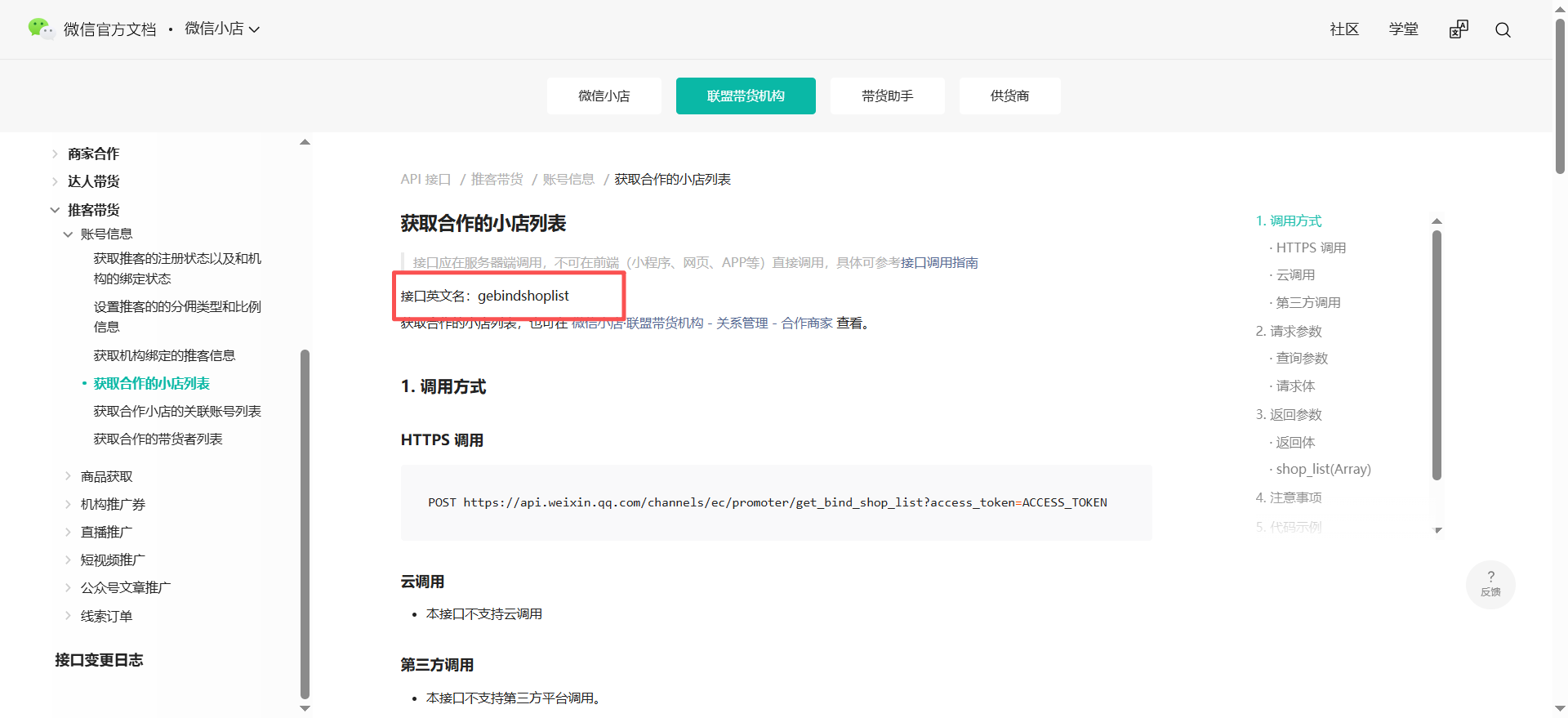Click the page scrollbar down arrow

point(1560,709)
